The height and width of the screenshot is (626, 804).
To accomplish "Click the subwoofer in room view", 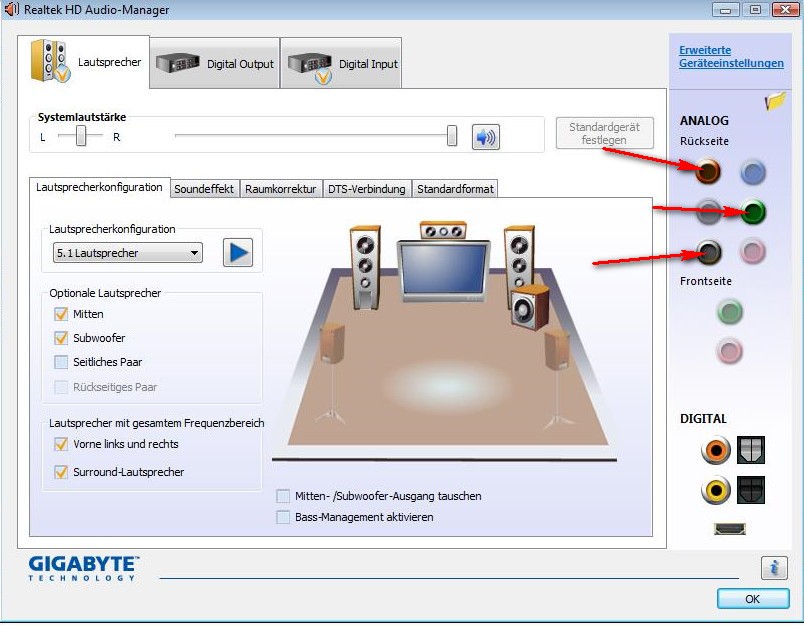I will click(x=530, y=307).
